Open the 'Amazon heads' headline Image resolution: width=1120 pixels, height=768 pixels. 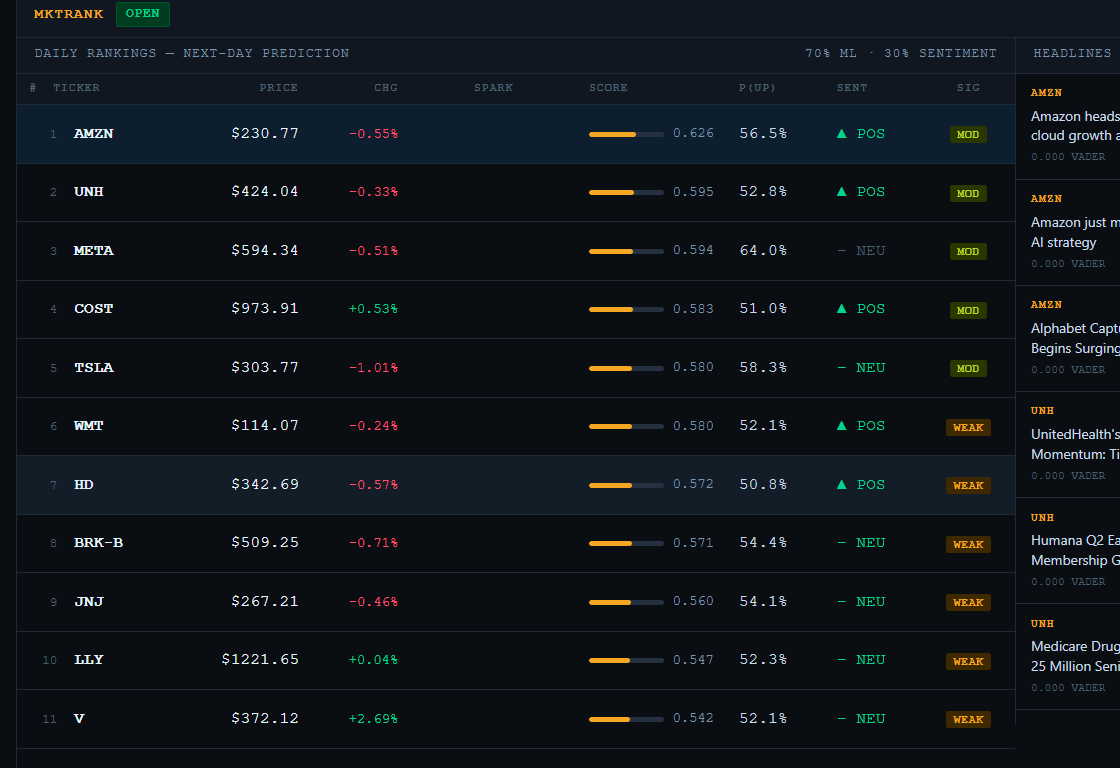coord(1075,126)
